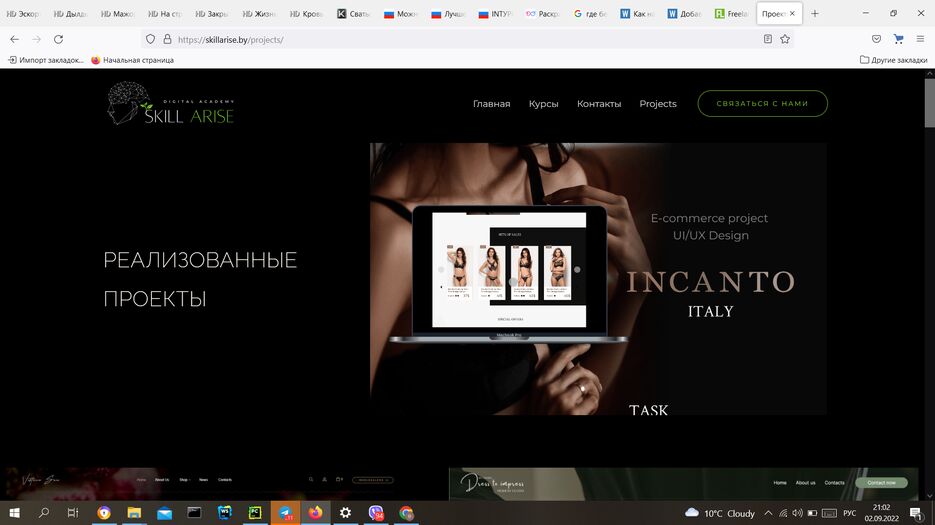Open the Другие закладки folder
Image resolution: width=935 pixels, height=525 pixels.
pos(893,60)
